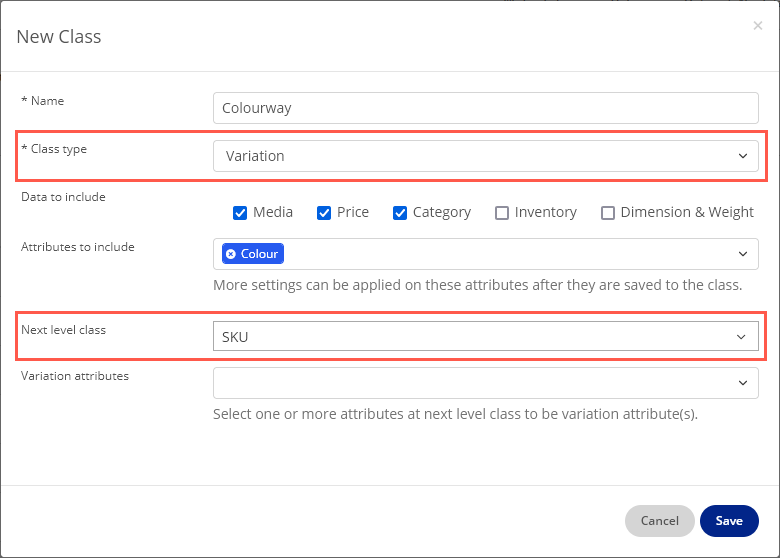Open the empty Variation attributes dropdown field
This screenshot has height=558, width=780.
(470, 382)
